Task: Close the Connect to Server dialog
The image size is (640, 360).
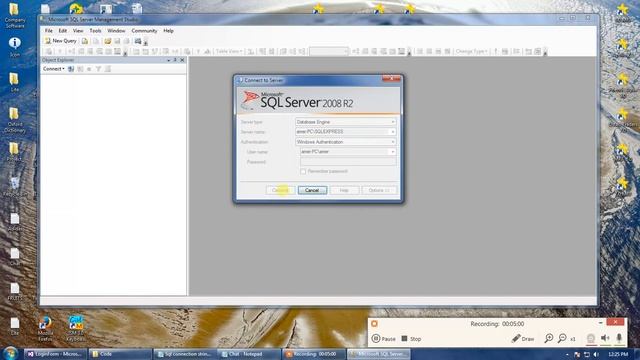Action: pos(391,79)
